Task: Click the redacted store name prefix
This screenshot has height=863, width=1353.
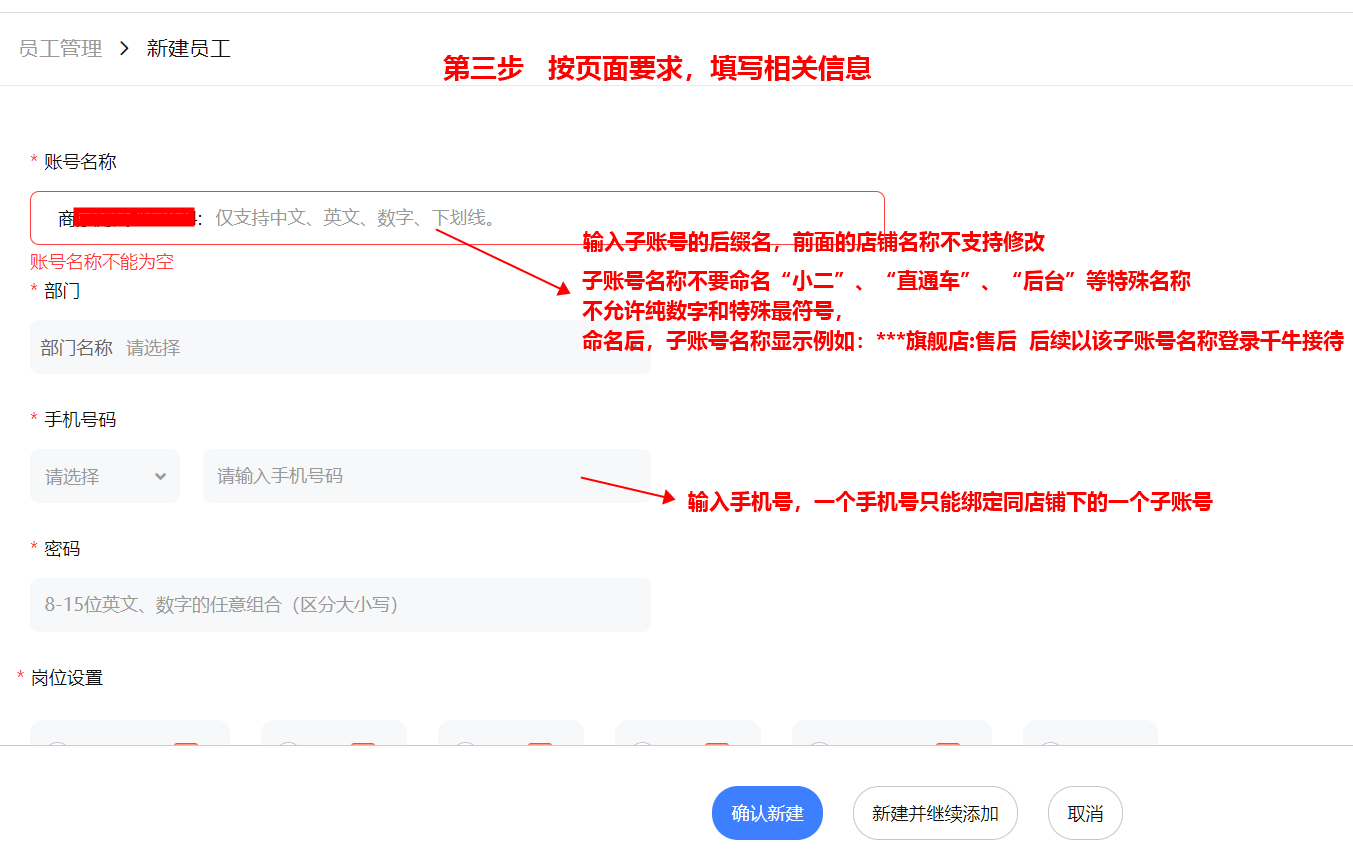Action: point(134,217)
